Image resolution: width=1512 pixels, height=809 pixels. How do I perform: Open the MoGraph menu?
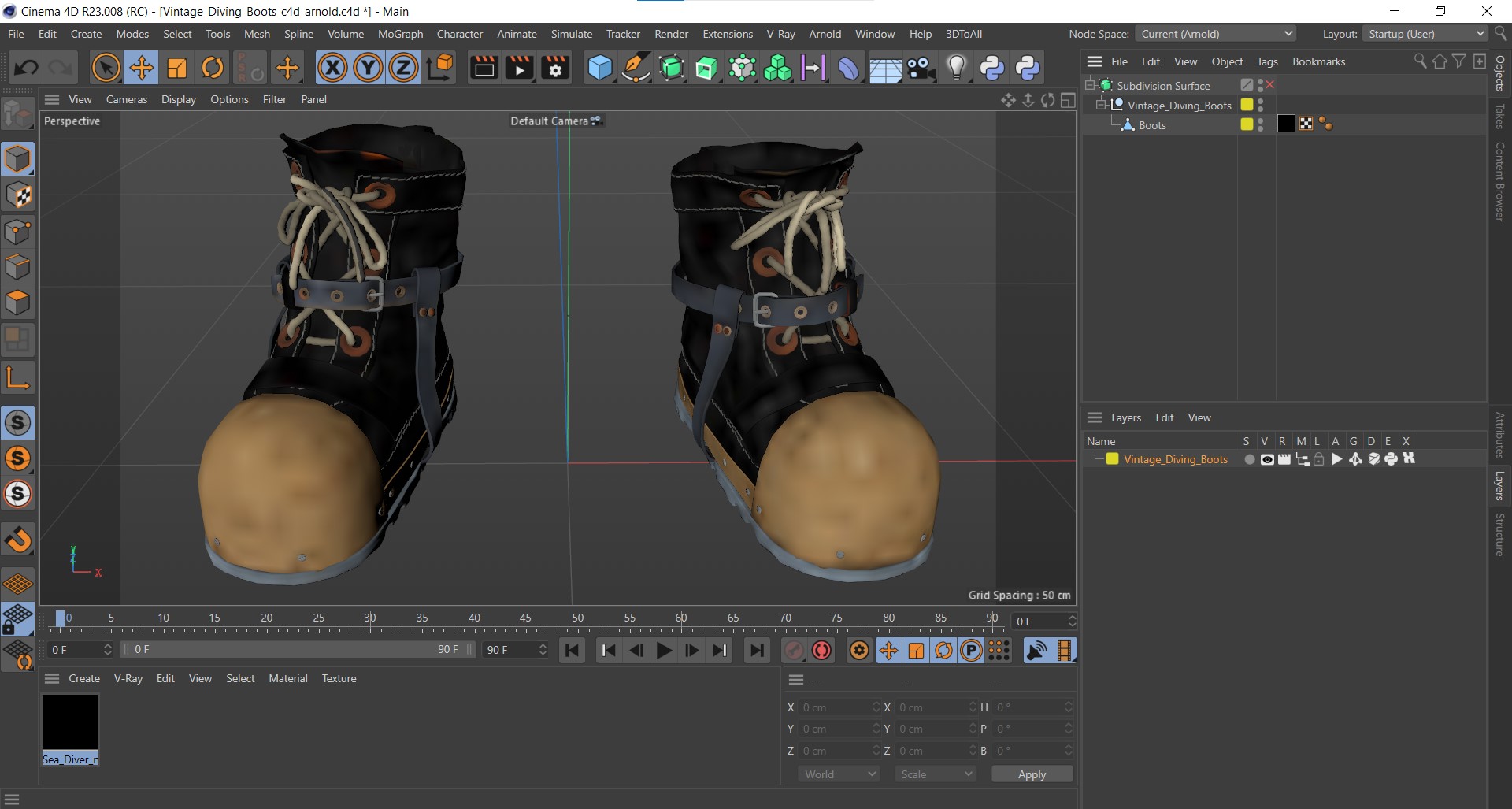coord(400,34)
